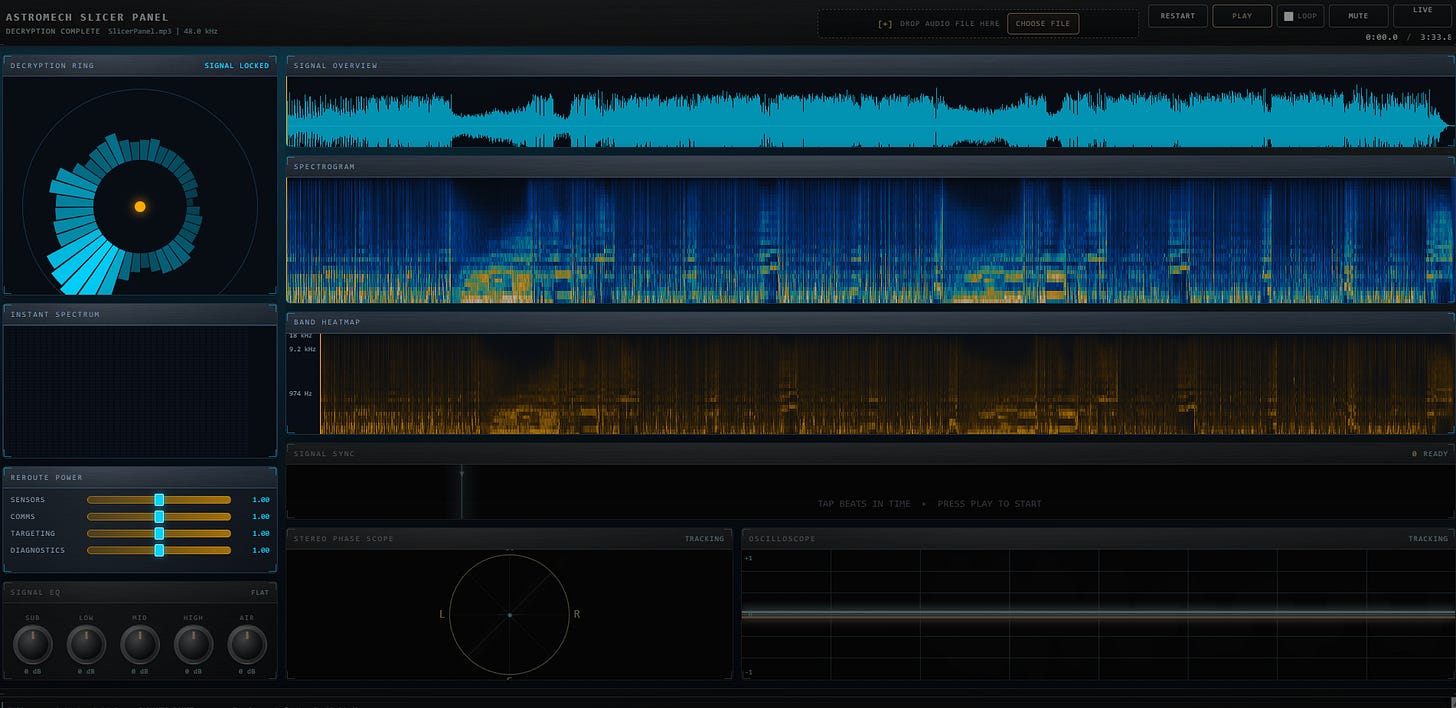Click the FLAT label in Signal EQ
1456x708 pixels.
coord(260,593)
